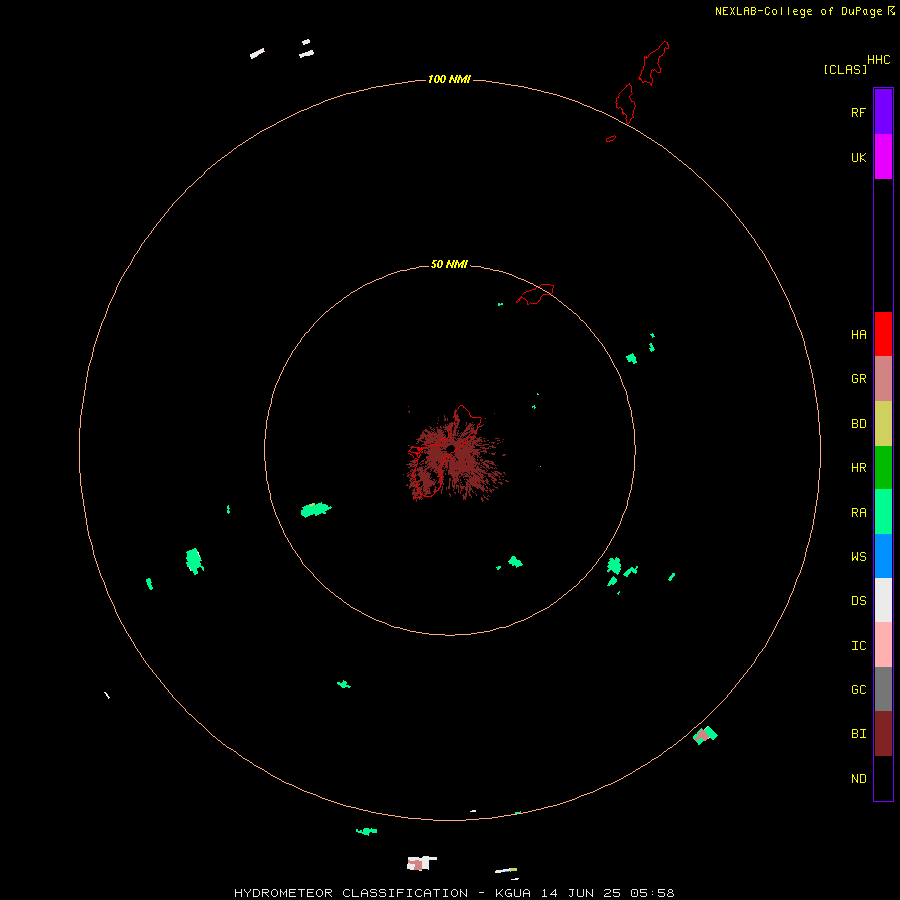This screenshot has height=900, width=900.
Task: Click the HHC product code label
Action: [879, 59]
